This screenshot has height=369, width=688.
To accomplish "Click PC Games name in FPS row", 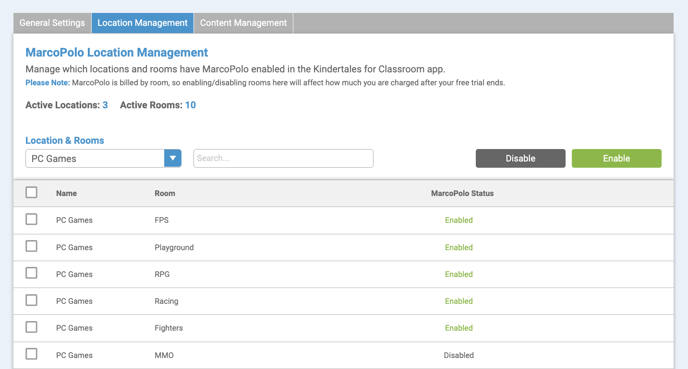I will click(x=74, y=220).
